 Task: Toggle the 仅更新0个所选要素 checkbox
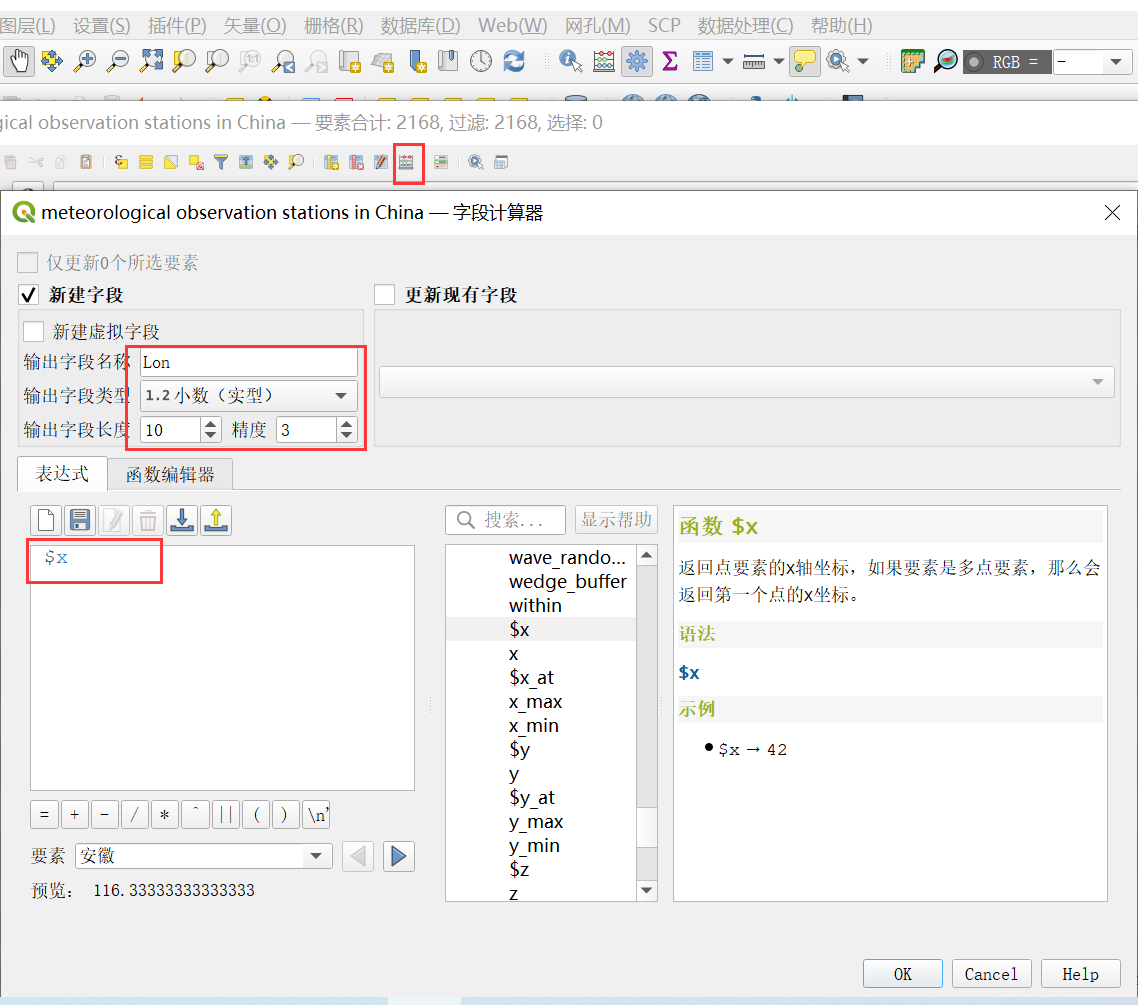coord(28,262)
